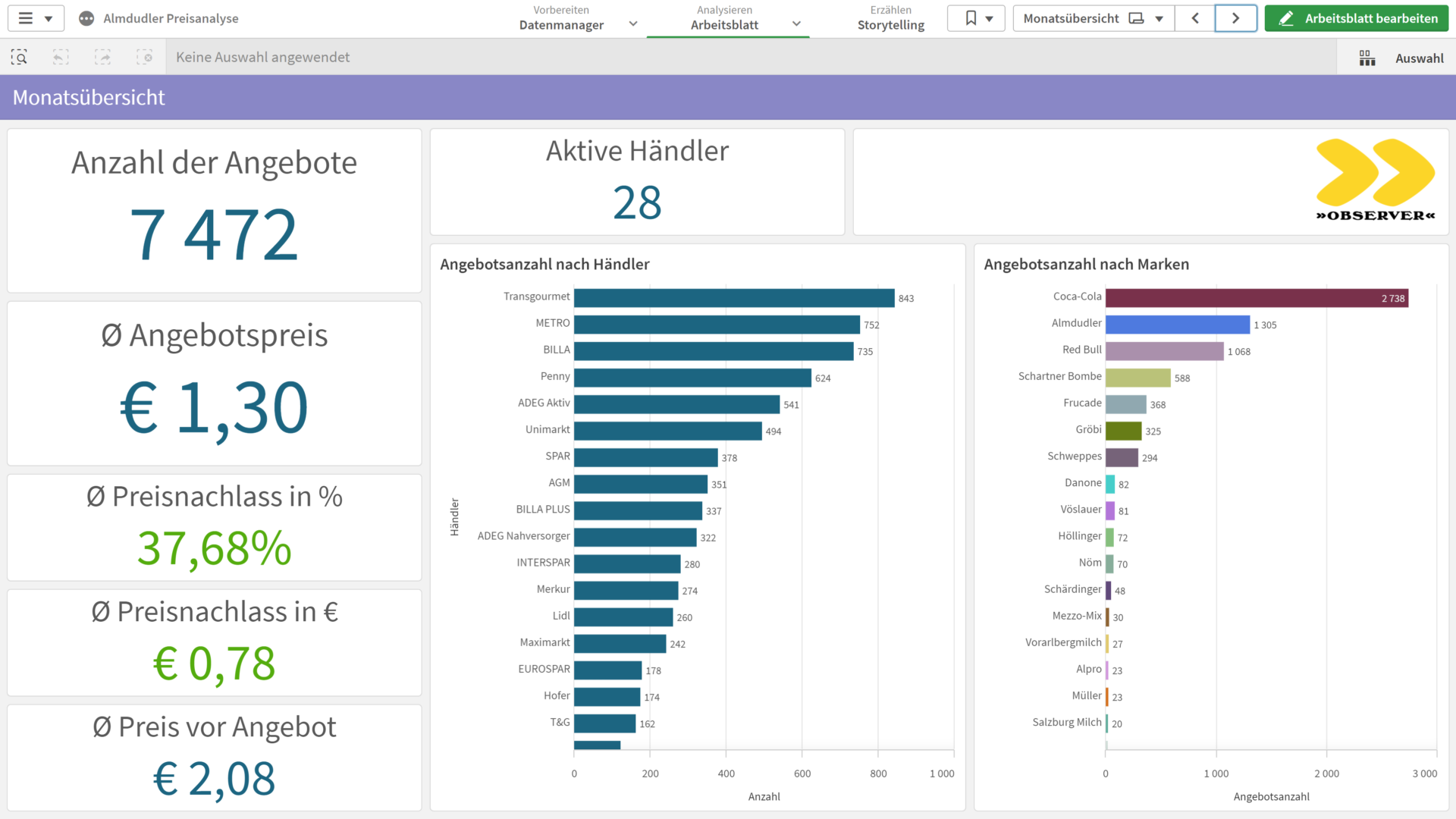Select the Transgourmet bar in Händler chart
The image size is (1456, 819).
tap(734, 298)
